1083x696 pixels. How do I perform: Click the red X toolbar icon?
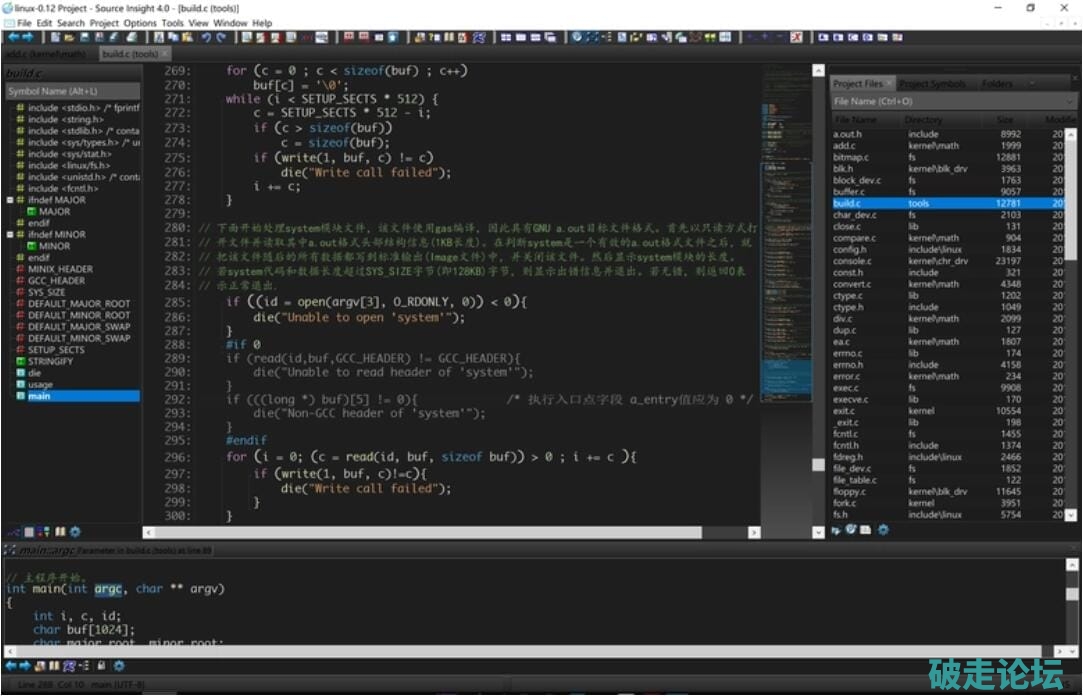pyautogui.click(x=797, y=37)
